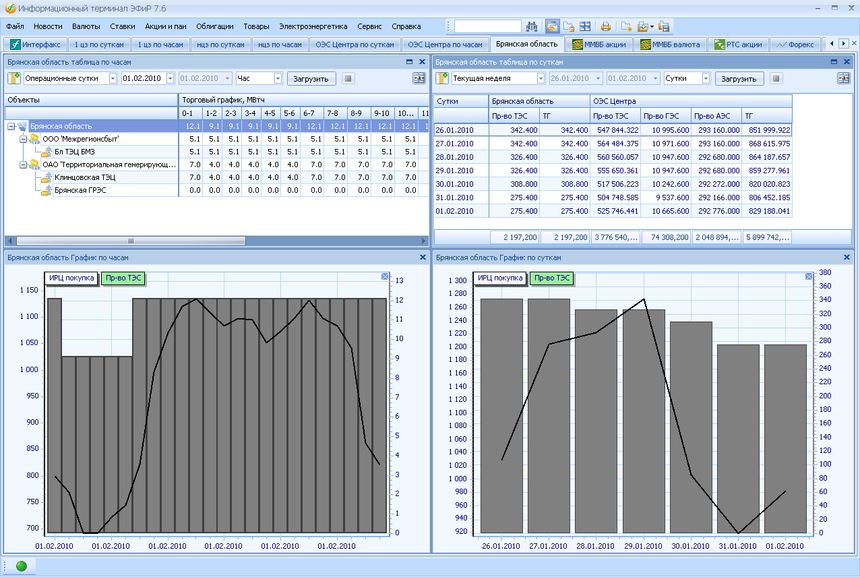The width and height of the screenshot is (860, 577).
Task: Toggle ИРЦ покупка legend in daily chart
Action: coord(500,278)
